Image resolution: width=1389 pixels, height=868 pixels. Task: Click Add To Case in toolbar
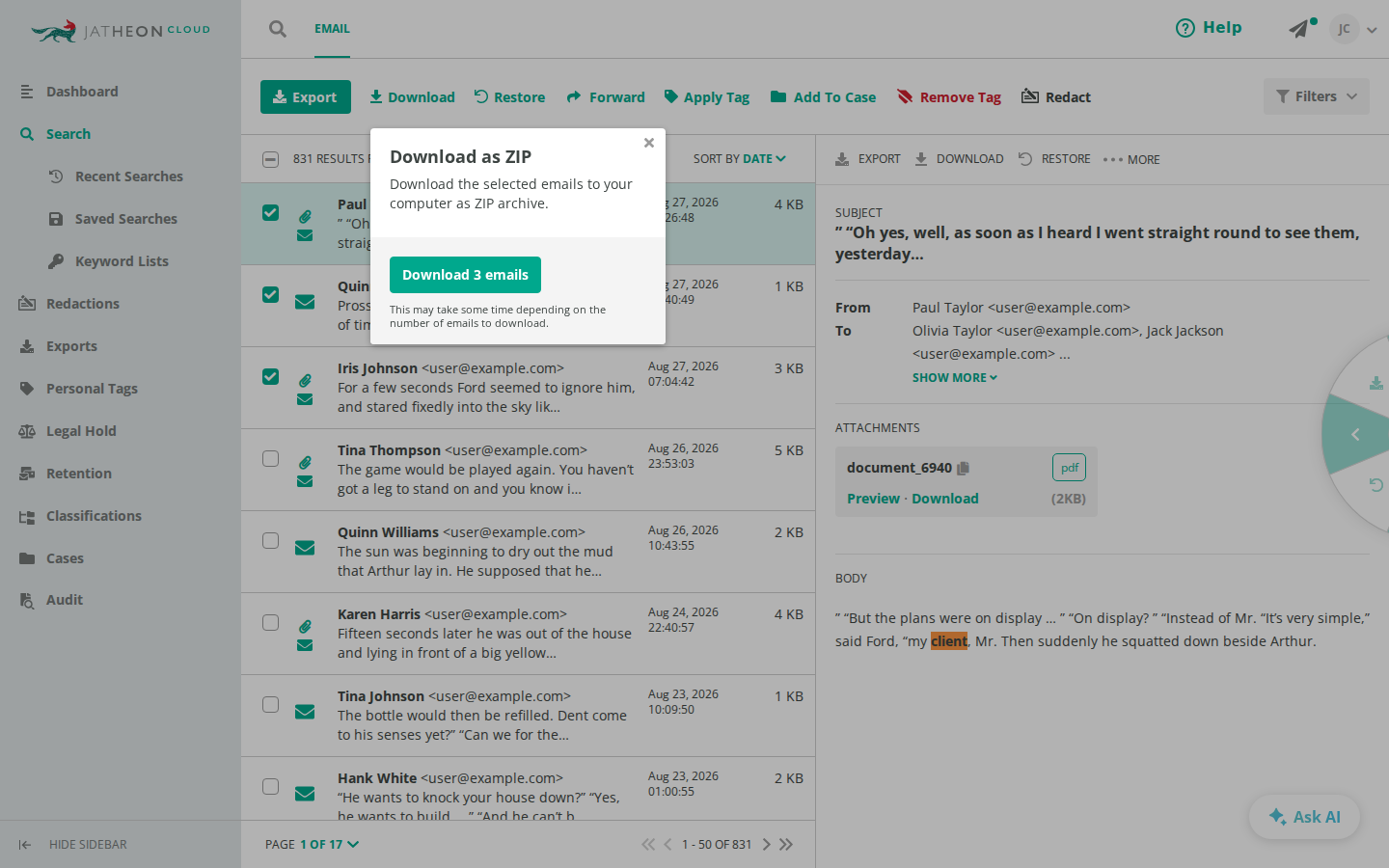tap(824, 97)
